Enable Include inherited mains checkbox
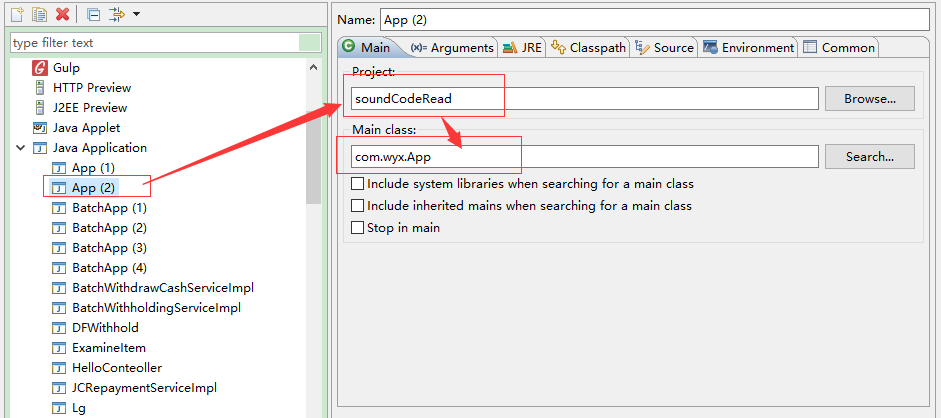The width and height of the screenshot is (941, 418). tap(357, 206)
